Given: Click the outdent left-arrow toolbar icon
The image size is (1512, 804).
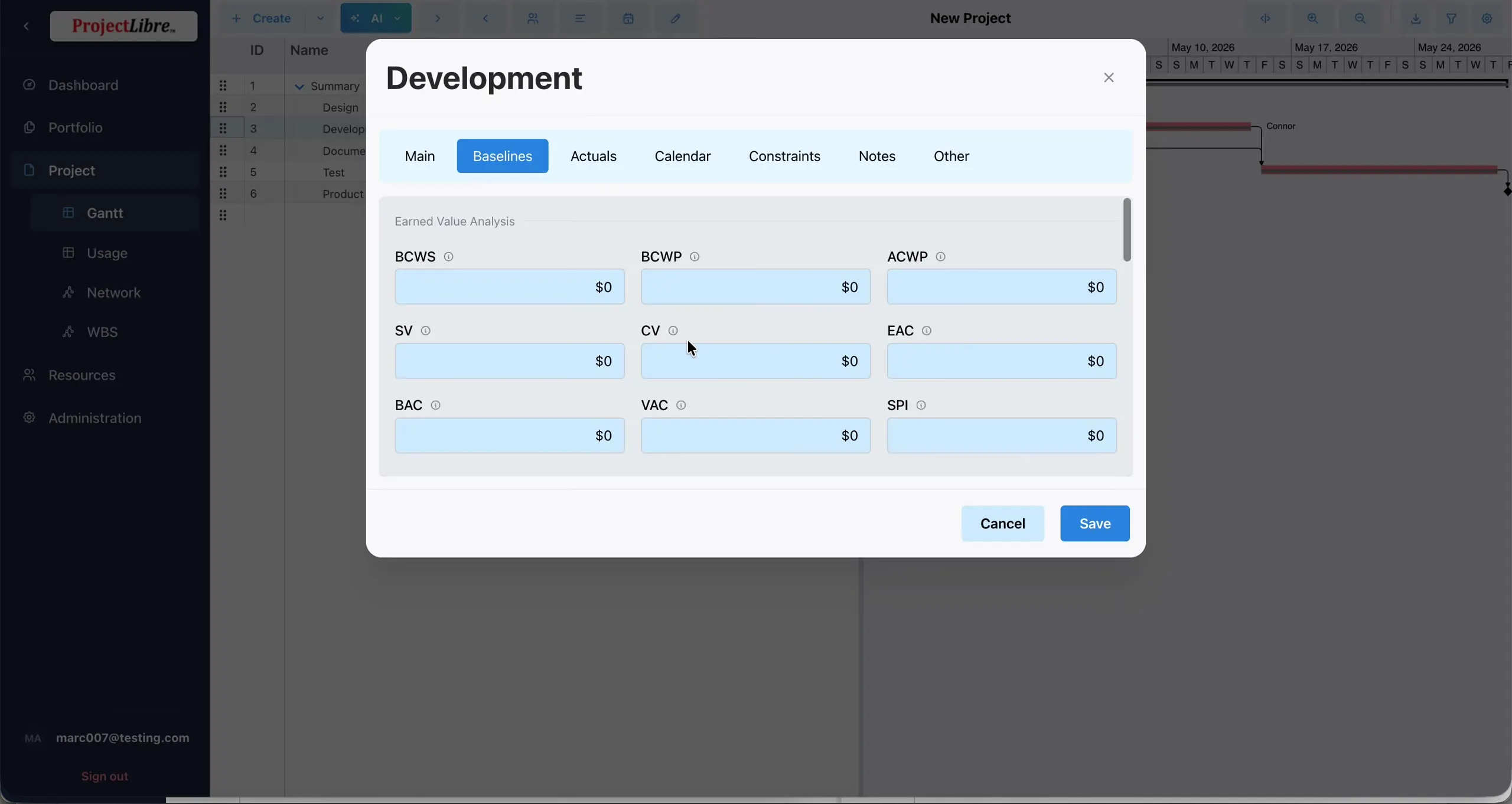Looking at the screenshot, I should pos(485,18).
